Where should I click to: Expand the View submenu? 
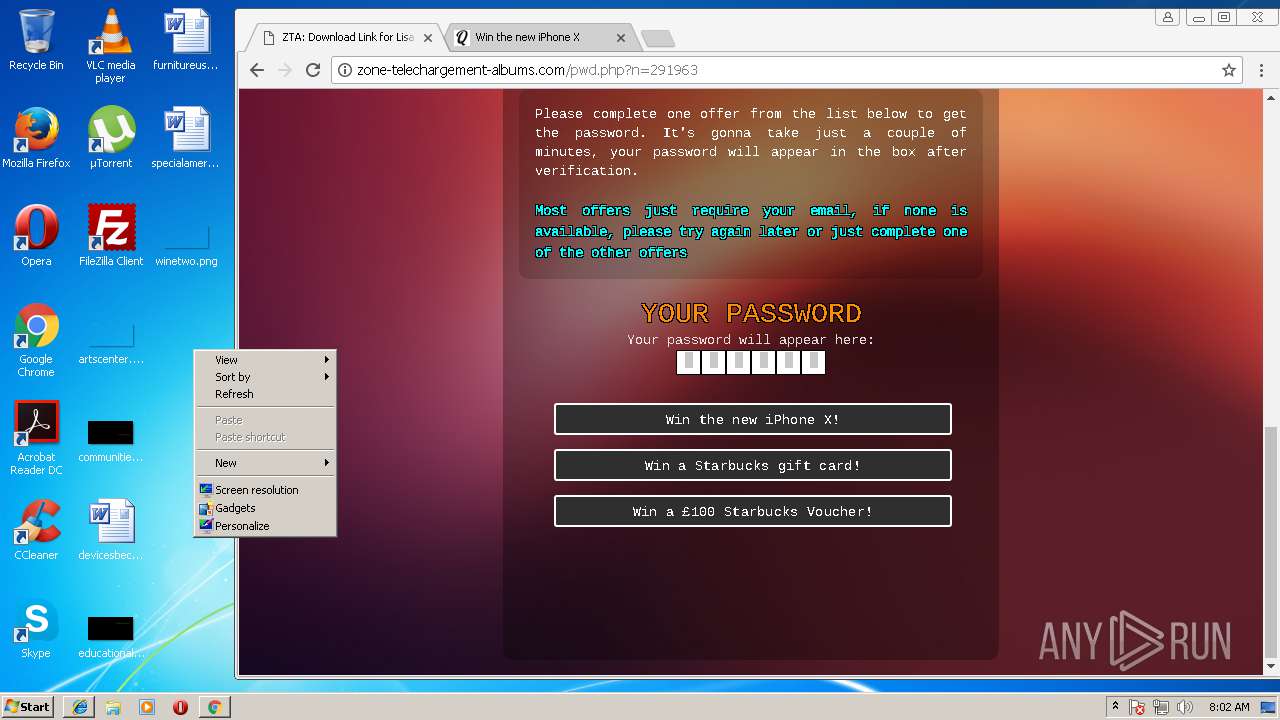point(265,360)
